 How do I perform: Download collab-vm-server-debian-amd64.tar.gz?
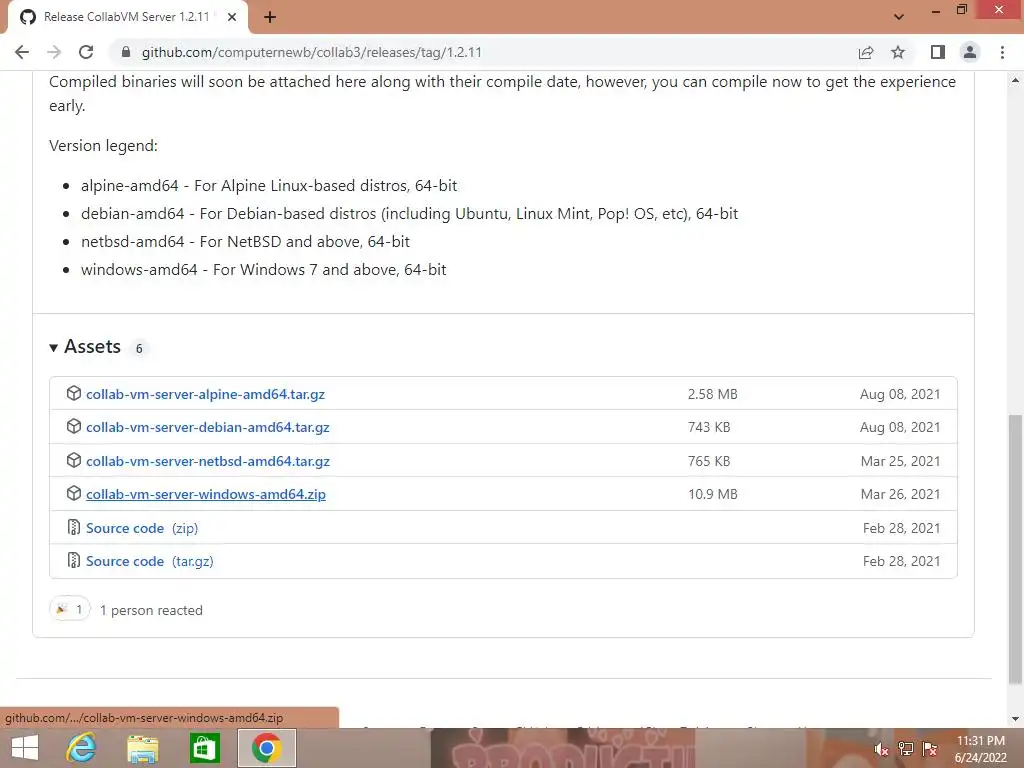(208, 427)
